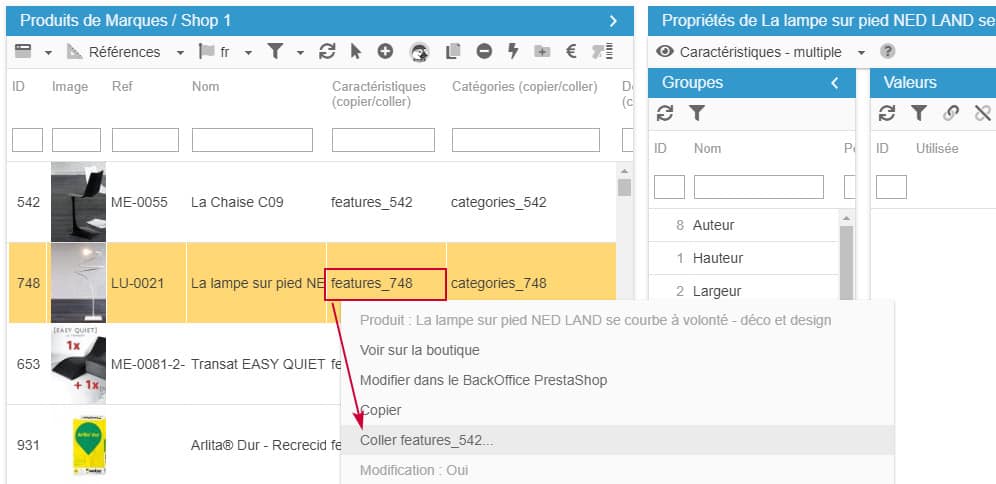Expand the Produits de Marques panel arrow

[x=613, y=21]
